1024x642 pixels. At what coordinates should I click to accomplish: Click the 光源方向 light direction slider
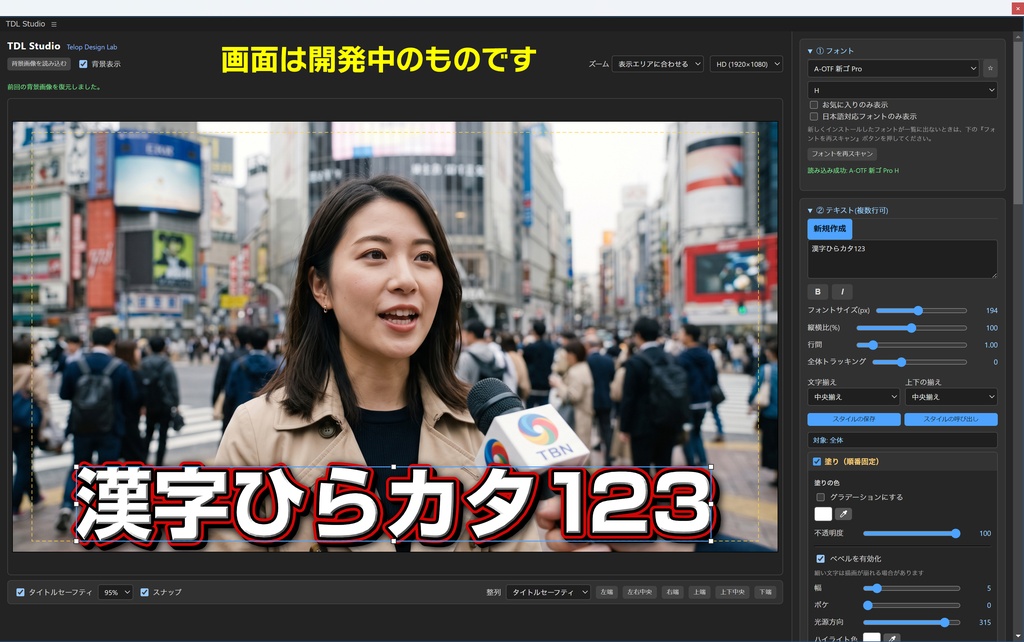(912, 622)
